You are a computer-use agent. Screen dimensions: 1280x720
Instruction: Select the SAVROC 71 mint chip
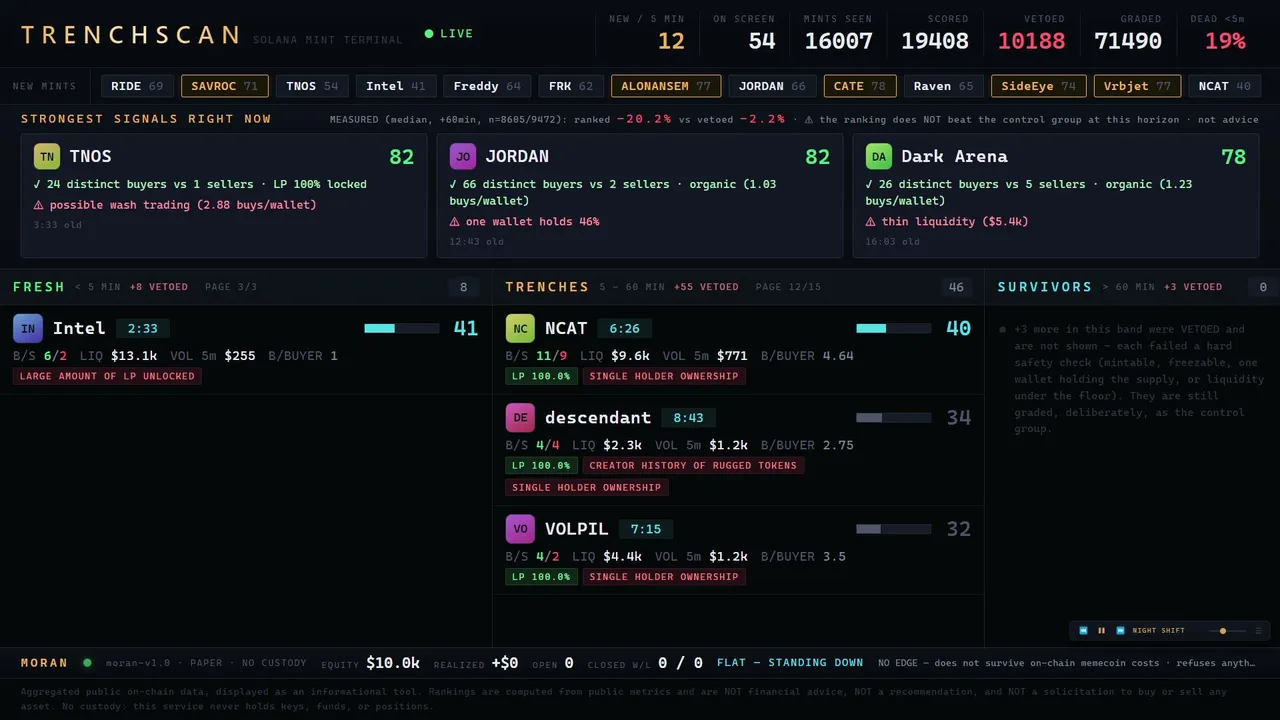(225, 86)
